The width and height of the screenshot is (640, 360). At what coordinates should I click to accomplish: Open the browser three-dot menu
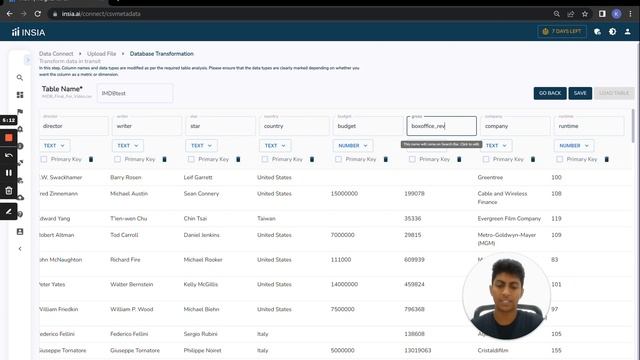point(631,14)
